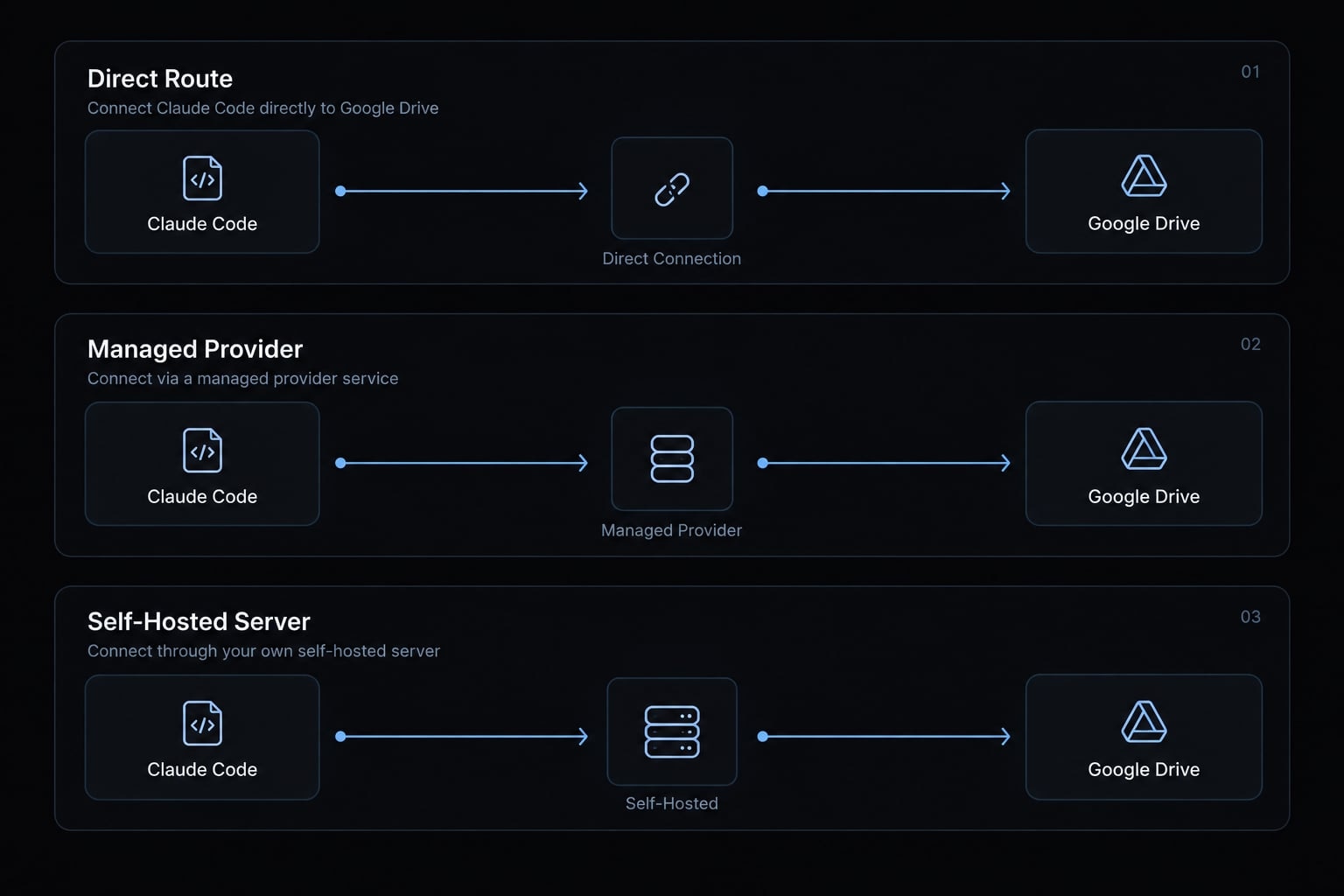Image resolution: width=1344 pixels, height=896 pixels.
Task: Click 'Google Drive' label in Direct Route
Action: (x=1144, y=223)
